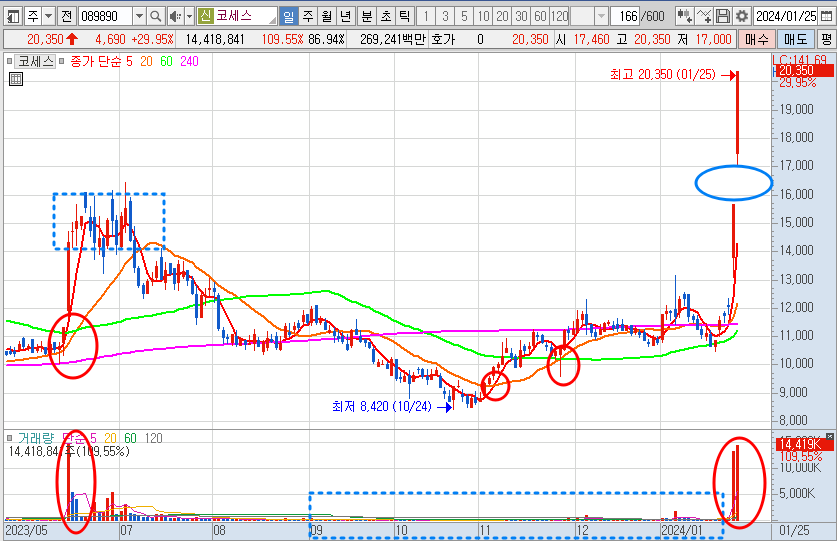Click the add indicator line icon
This screenshot has height=541, width=837.
click(704, 17)
